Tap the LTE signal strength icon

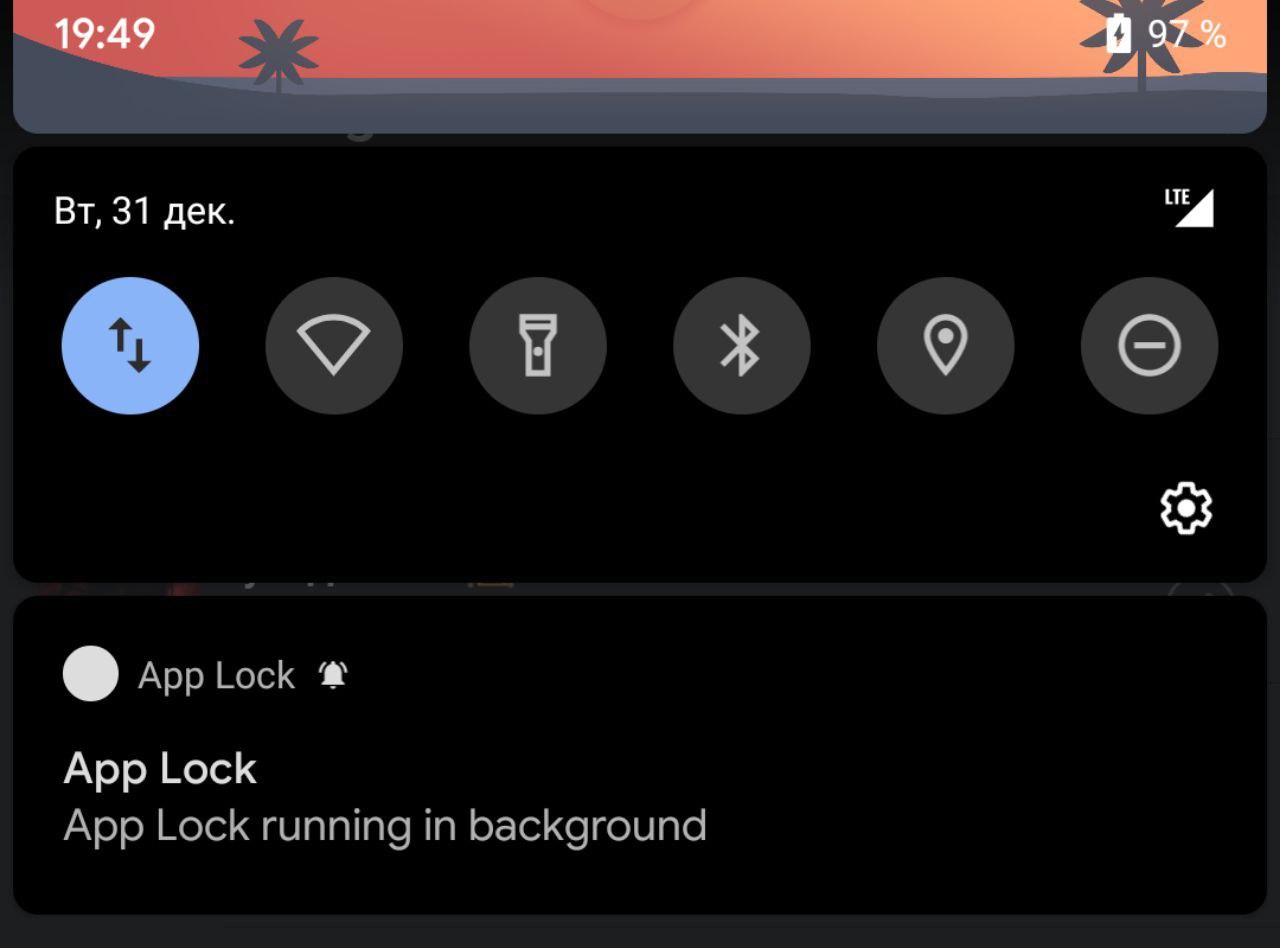tap(1189, 207)
